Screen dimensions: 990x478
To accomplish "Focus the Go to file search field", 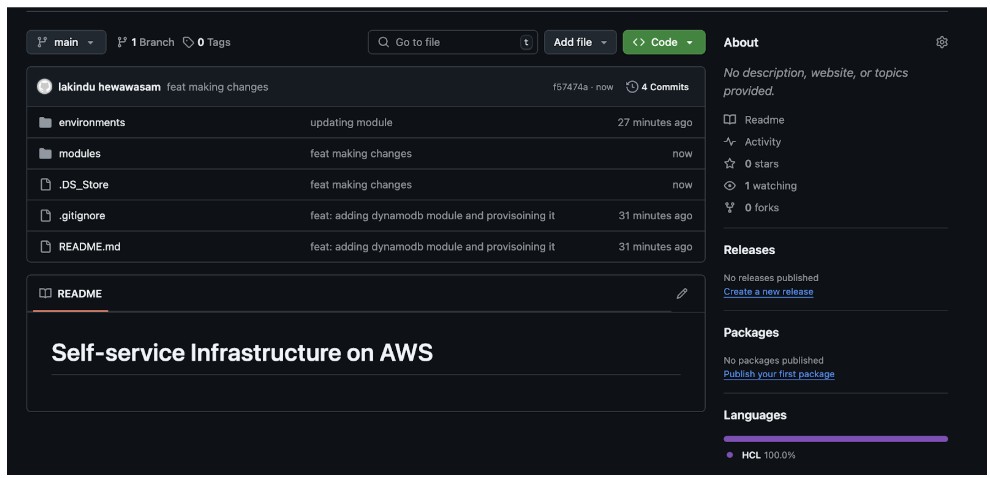I will point(453,42).
